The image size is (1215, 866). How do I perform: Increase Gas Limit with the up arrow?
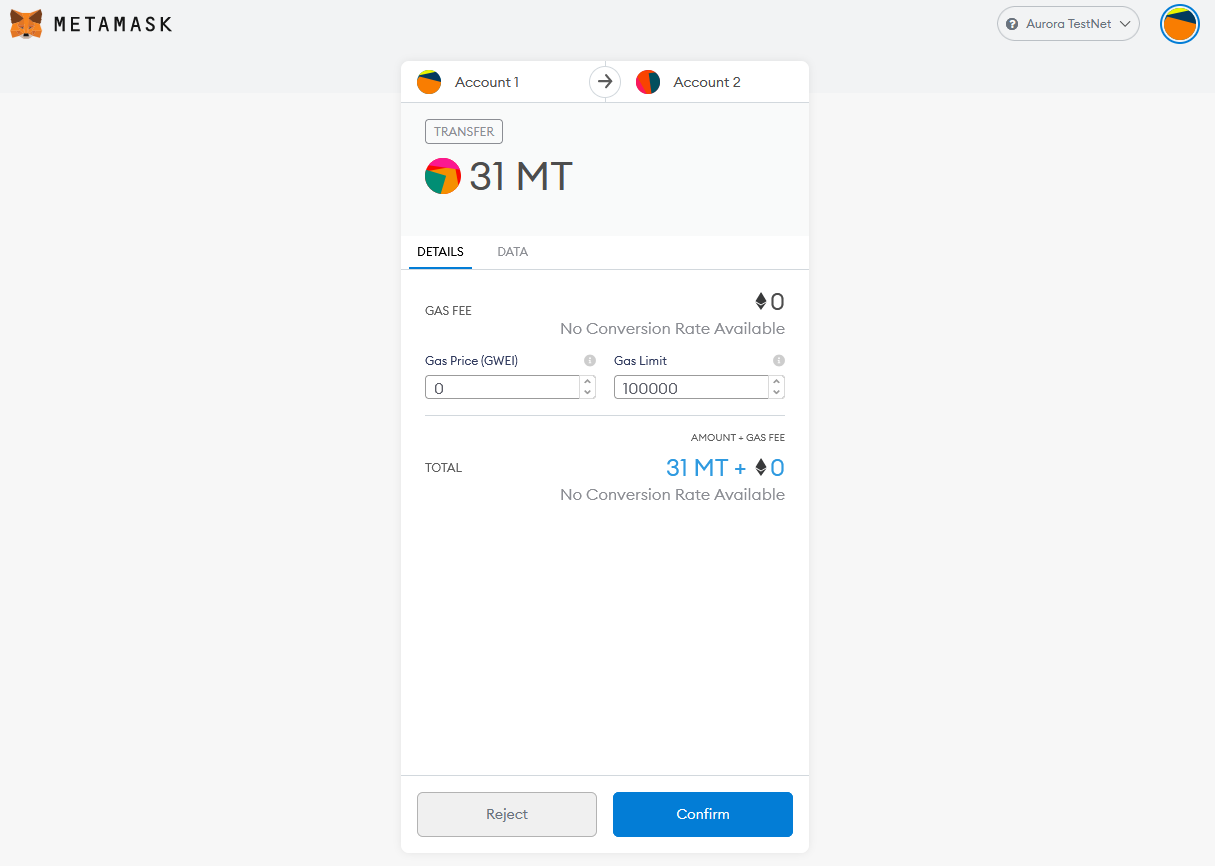coord(777,381)
